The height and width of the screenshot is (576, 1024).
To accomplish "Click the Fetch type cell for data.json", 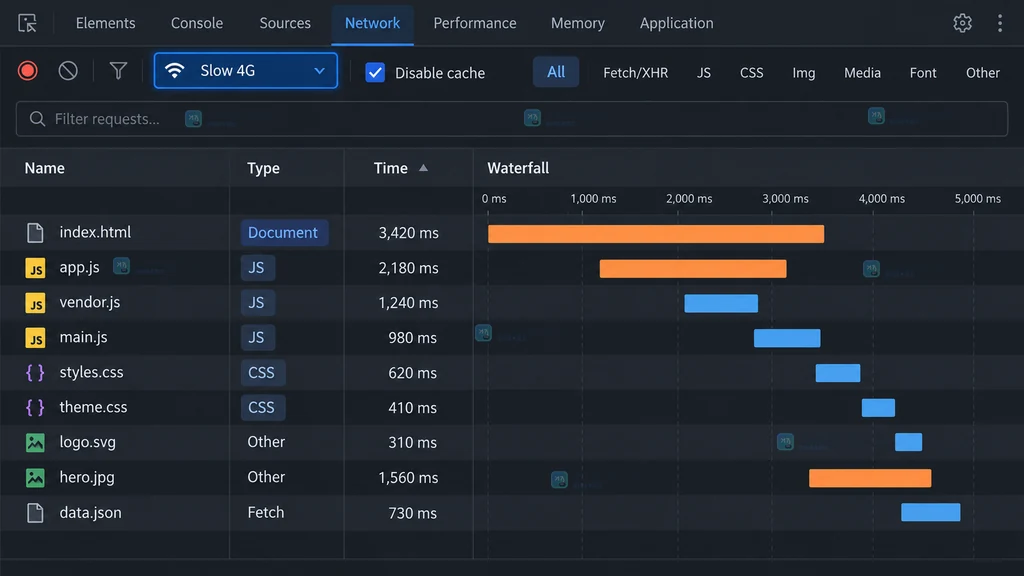I will tap(266, 513).
